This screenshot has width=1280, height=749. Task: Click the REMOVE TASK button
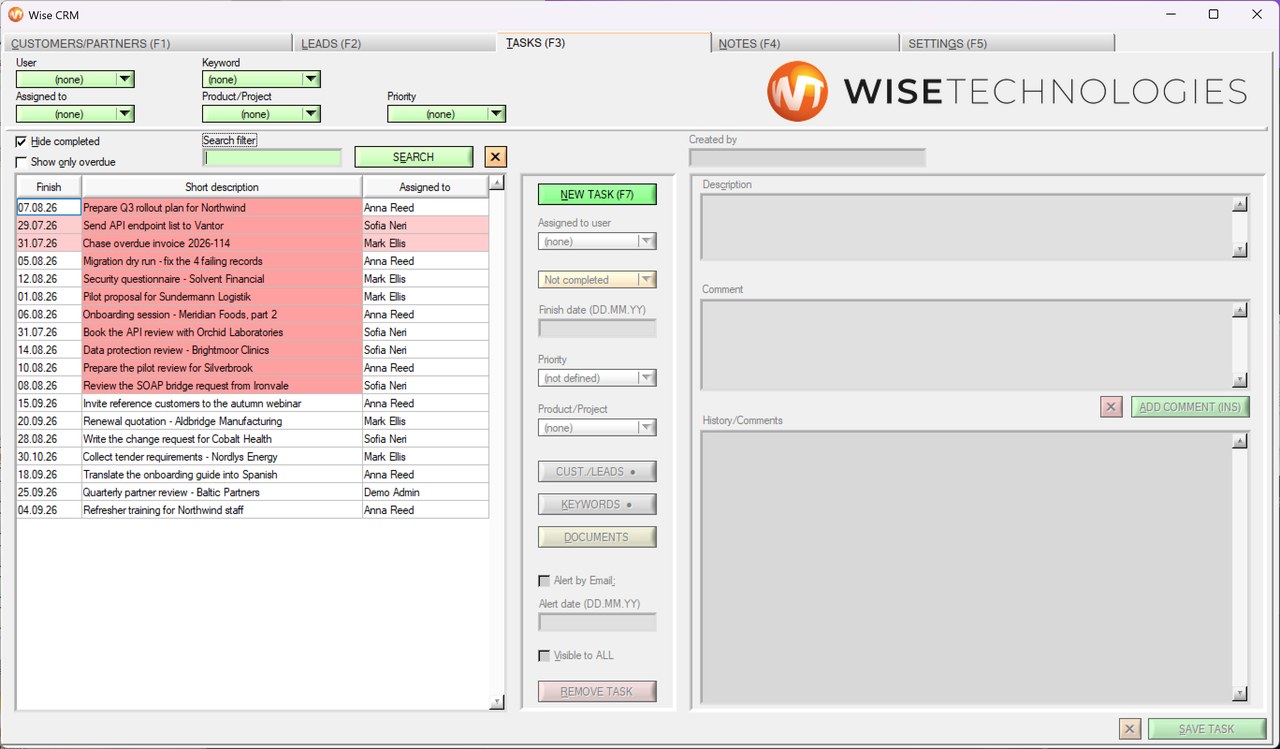597,692
